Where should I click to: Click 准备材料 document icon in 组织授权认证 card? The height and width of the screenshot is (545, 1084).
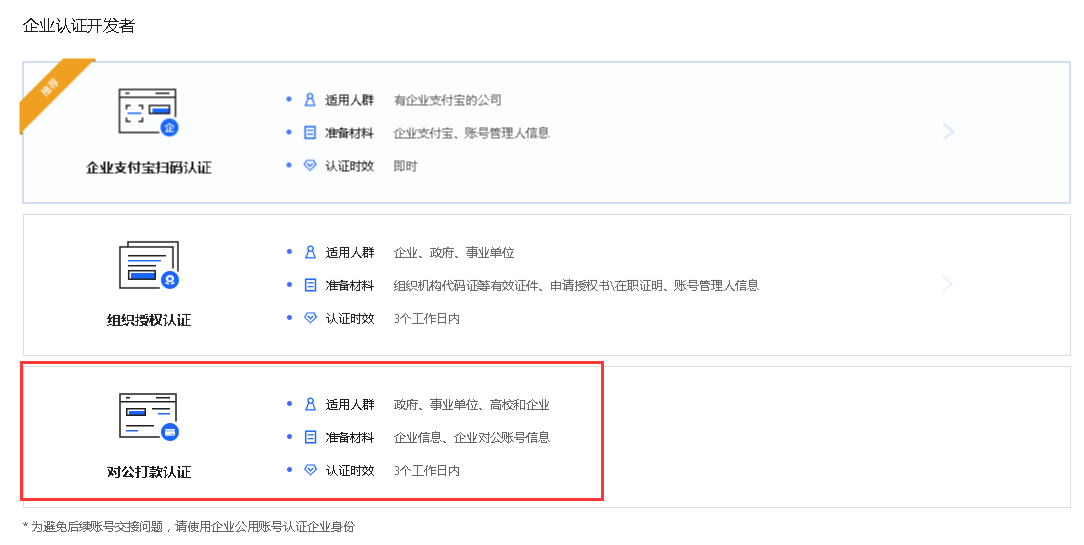[310, 286]
